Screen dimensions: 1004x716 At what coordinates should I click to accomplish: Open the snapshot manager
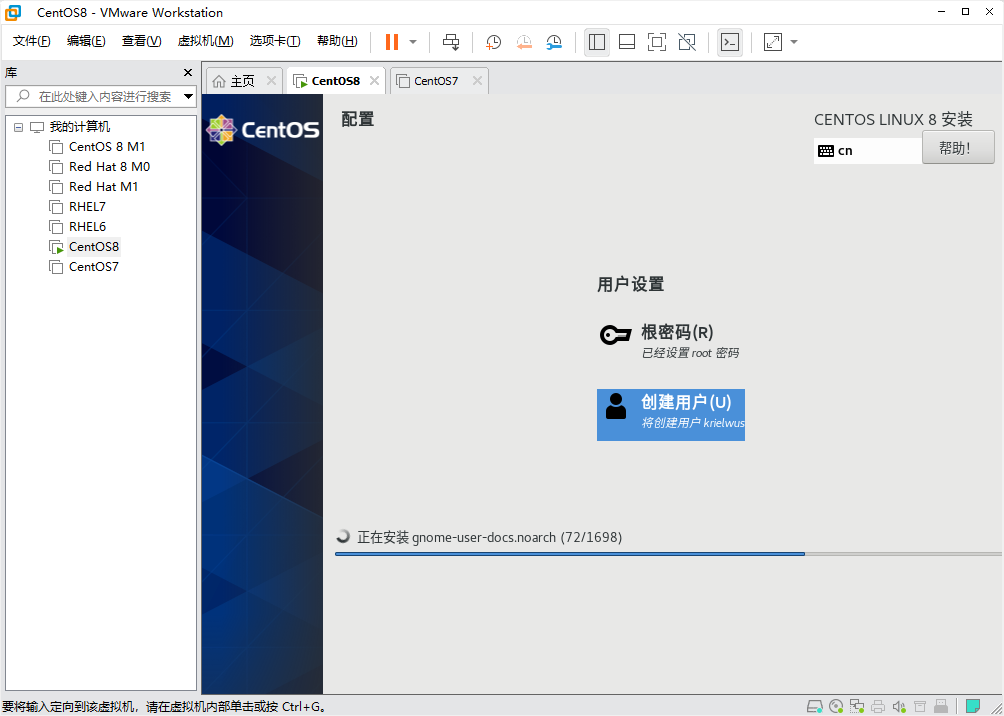554,42
